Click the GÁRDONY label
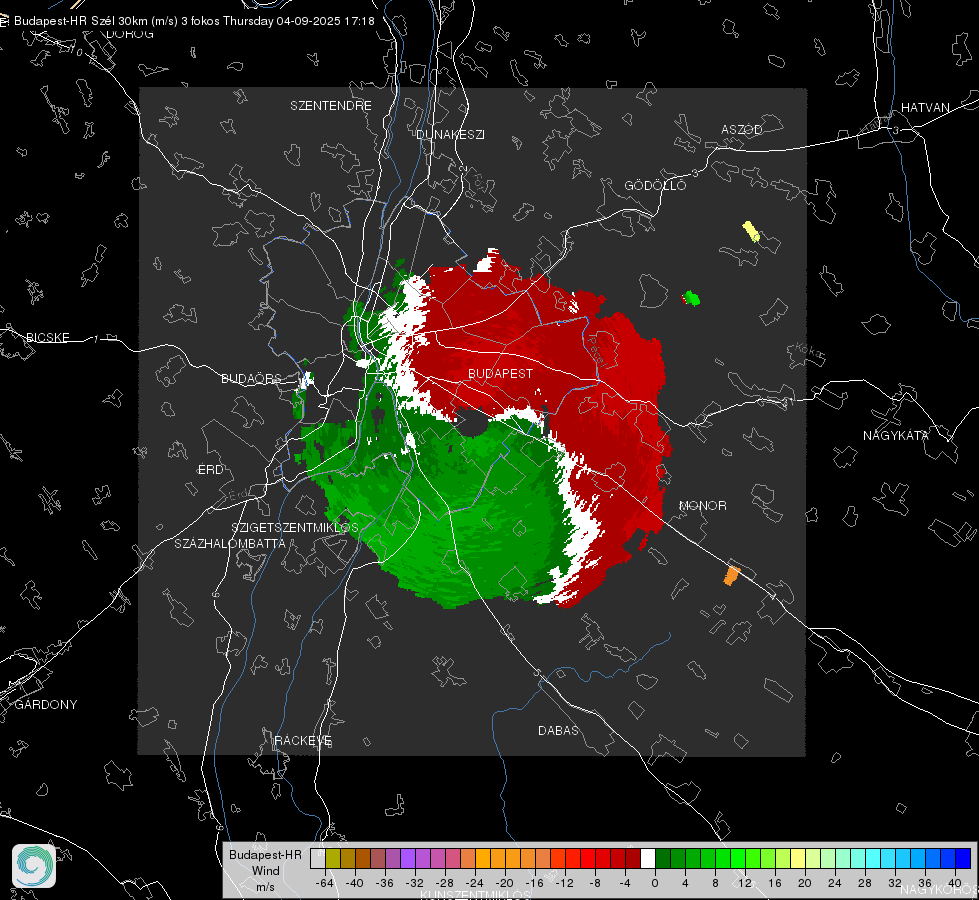The image size is (979, 900). coord(46,705)
